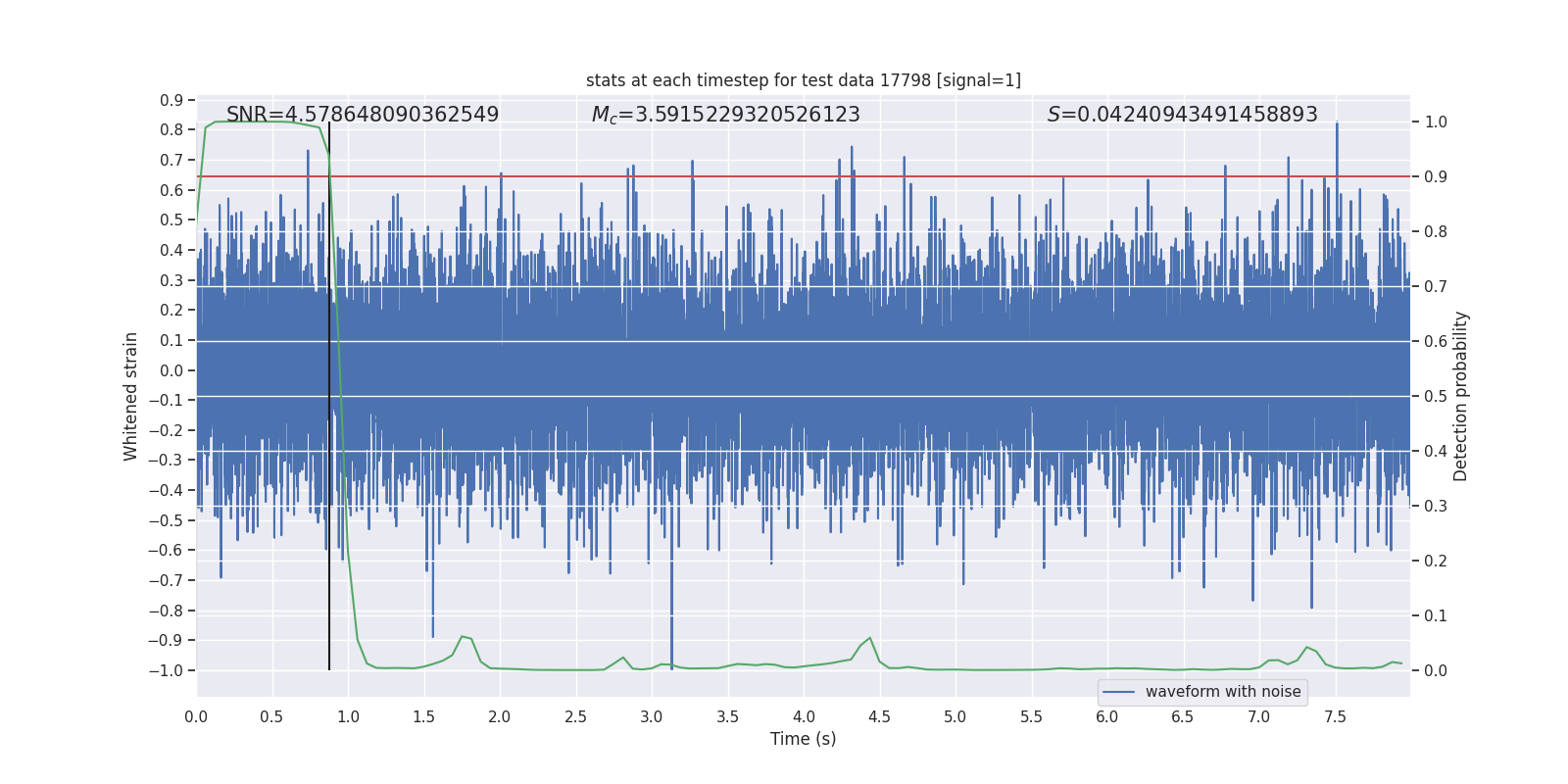
Task: Click the 0.0 tick on the Detection probability axis
Action: click(x=1436, y=671)
